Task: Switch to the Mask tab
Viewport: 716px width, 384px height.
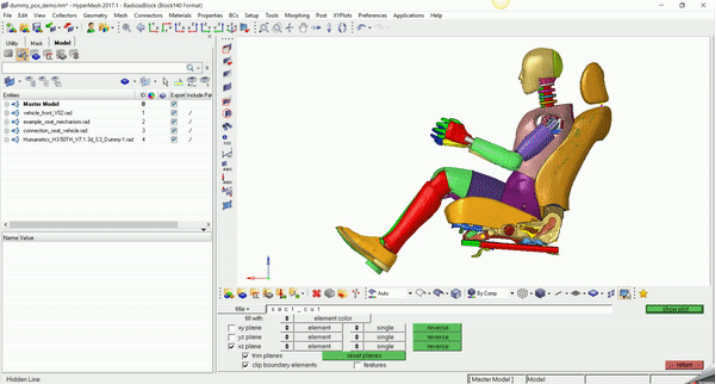Action: coord(36,43)
